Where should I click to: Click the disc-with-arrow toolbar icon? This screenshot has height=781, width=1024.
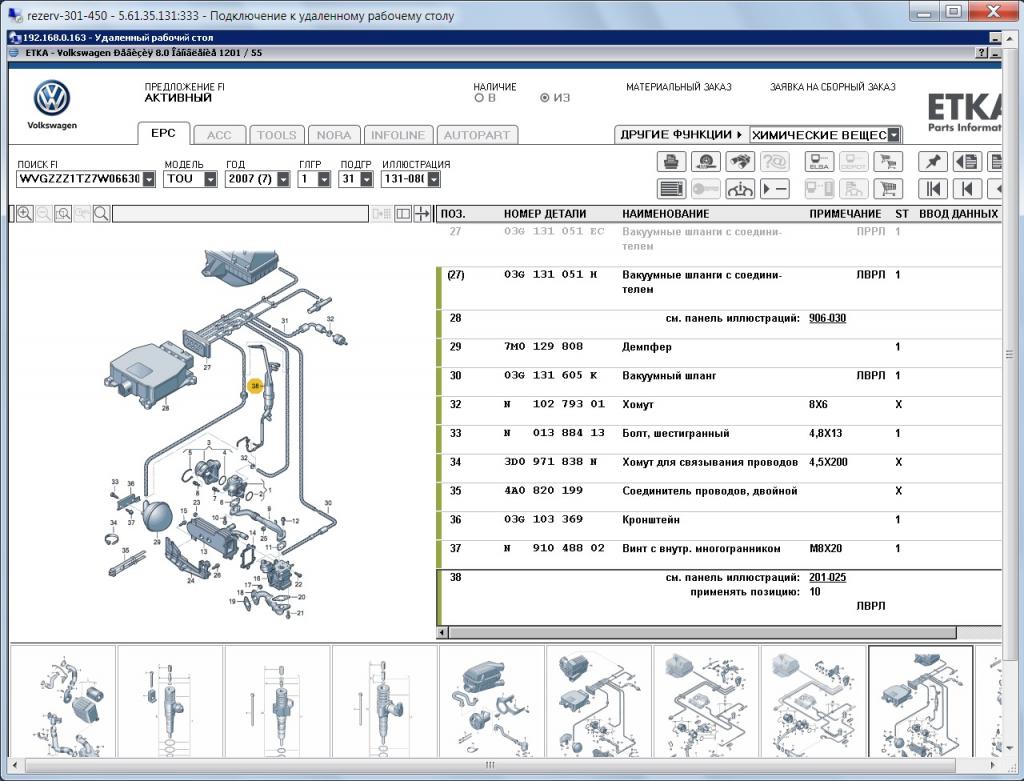[705, 161]
